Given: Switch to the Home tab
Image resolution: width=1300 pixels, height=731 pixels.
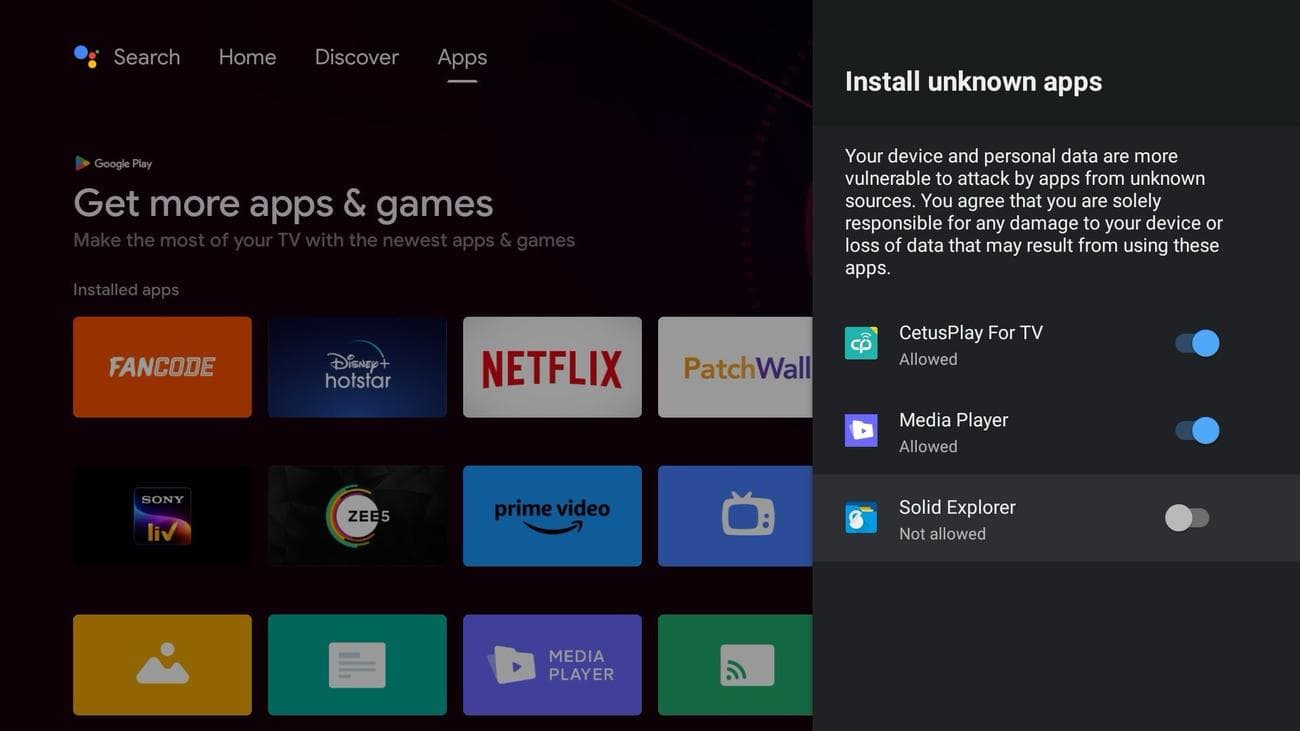Looking at the screenshot, I should (246, 57).
